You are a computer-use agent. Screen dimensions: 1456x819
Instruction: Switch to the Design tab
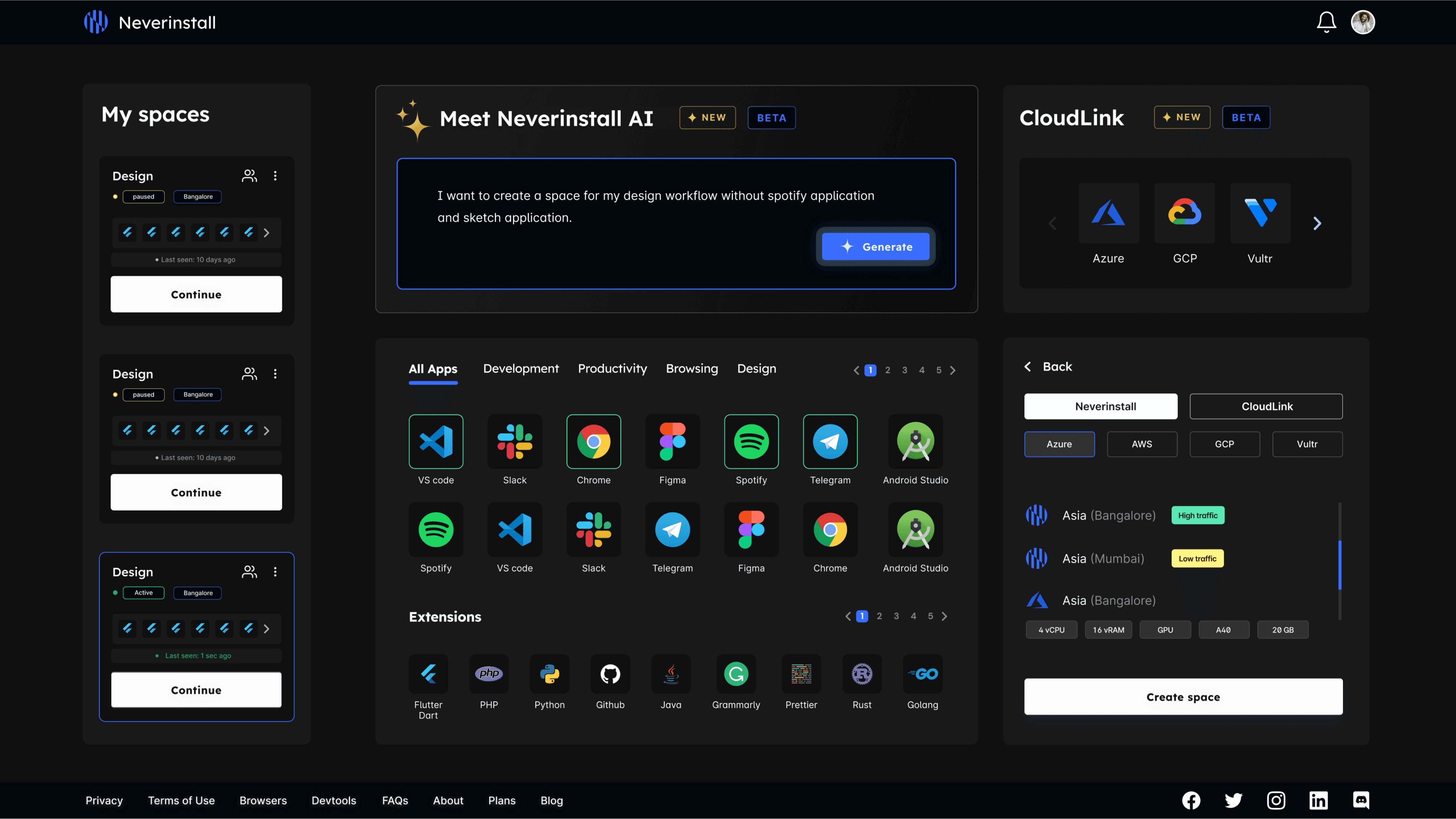tap(756, 369)
